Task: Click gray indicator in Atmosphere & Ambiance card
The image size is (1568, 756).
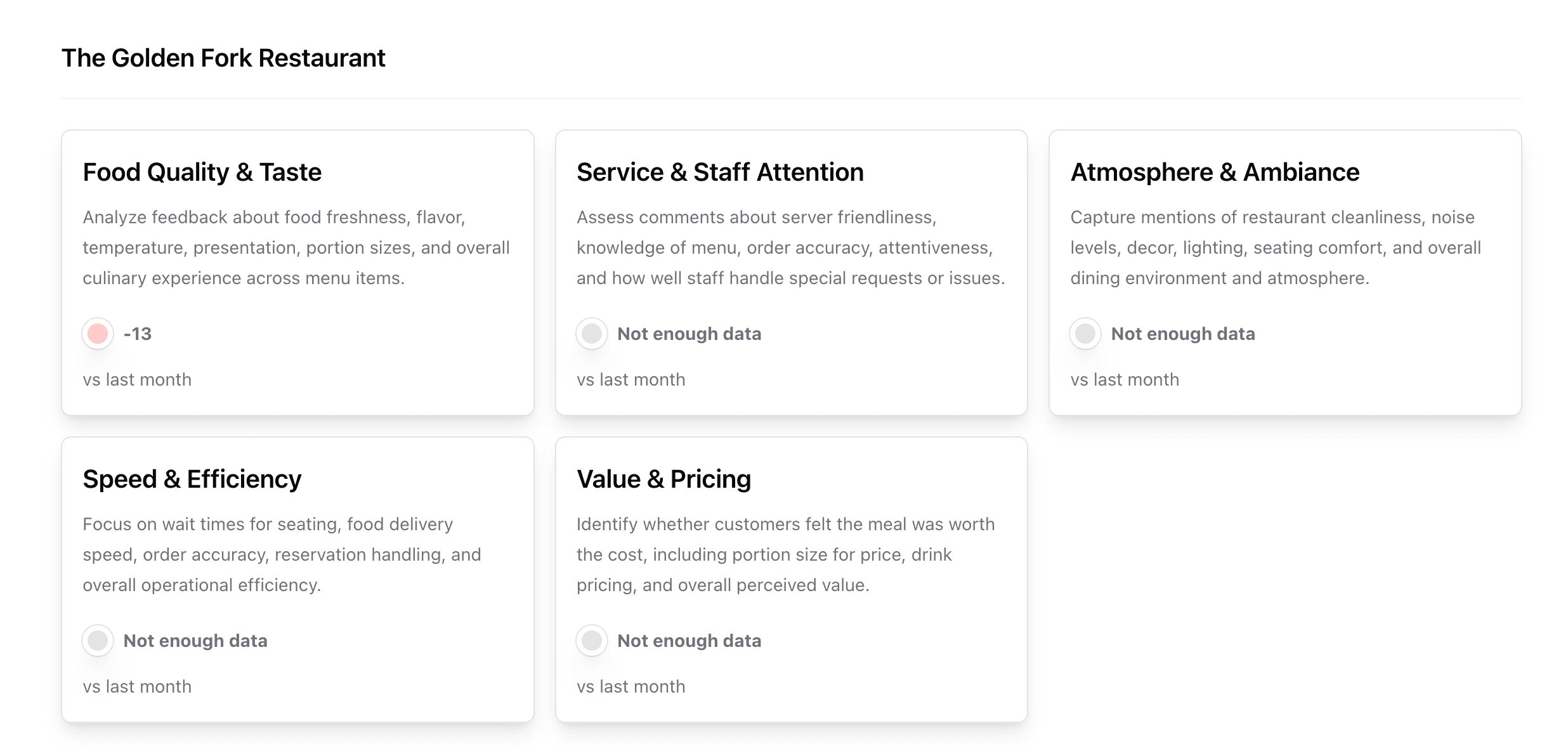Action: pyautogui.click(x=1085, y=334)
